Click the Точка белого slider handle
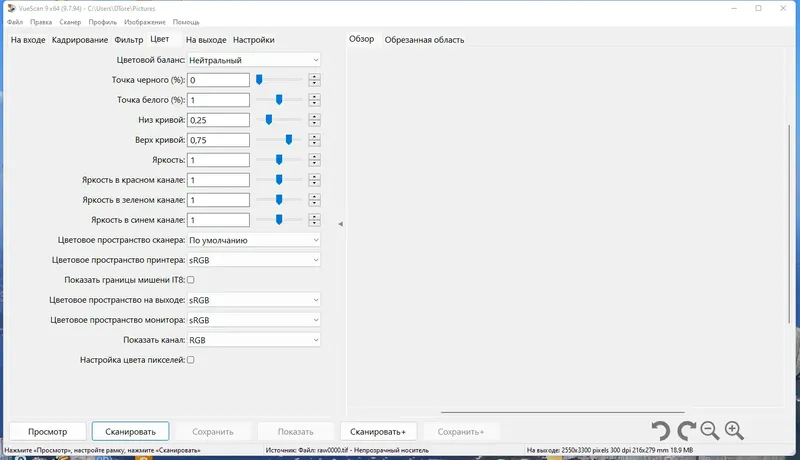 [279, 99]
